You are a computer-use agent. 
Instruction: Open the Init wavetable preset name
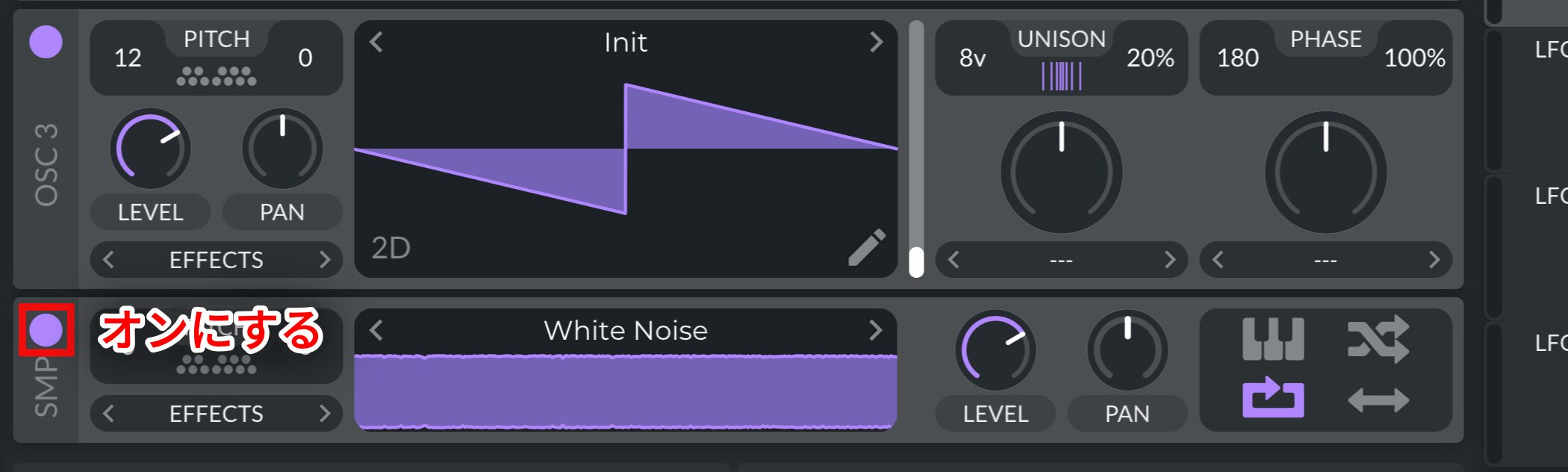(626, 42)
